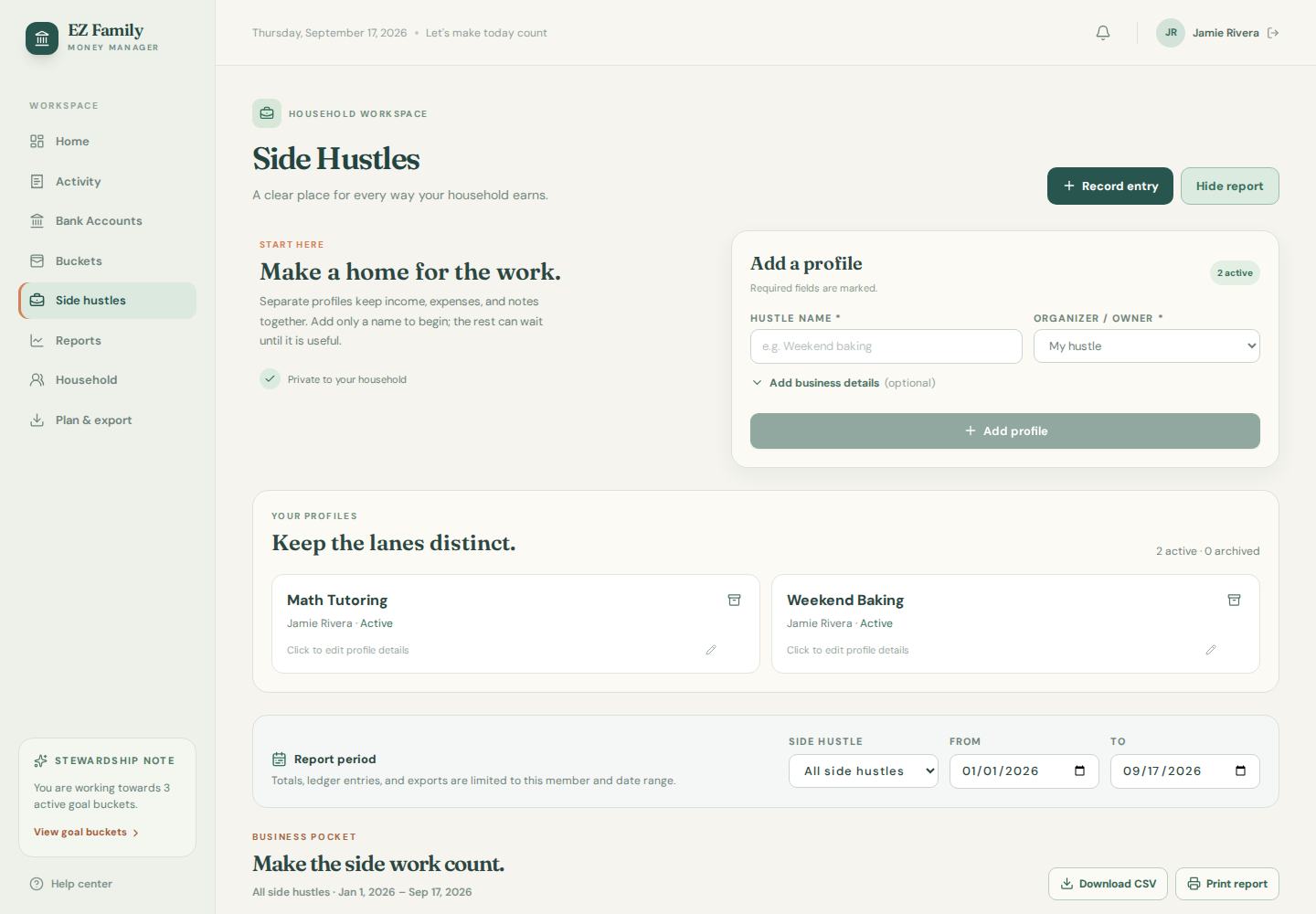The width and height of the screenshot is (1316, 914).
Task: Open the To date calendar picker
Action: (x=1240, y=771)
